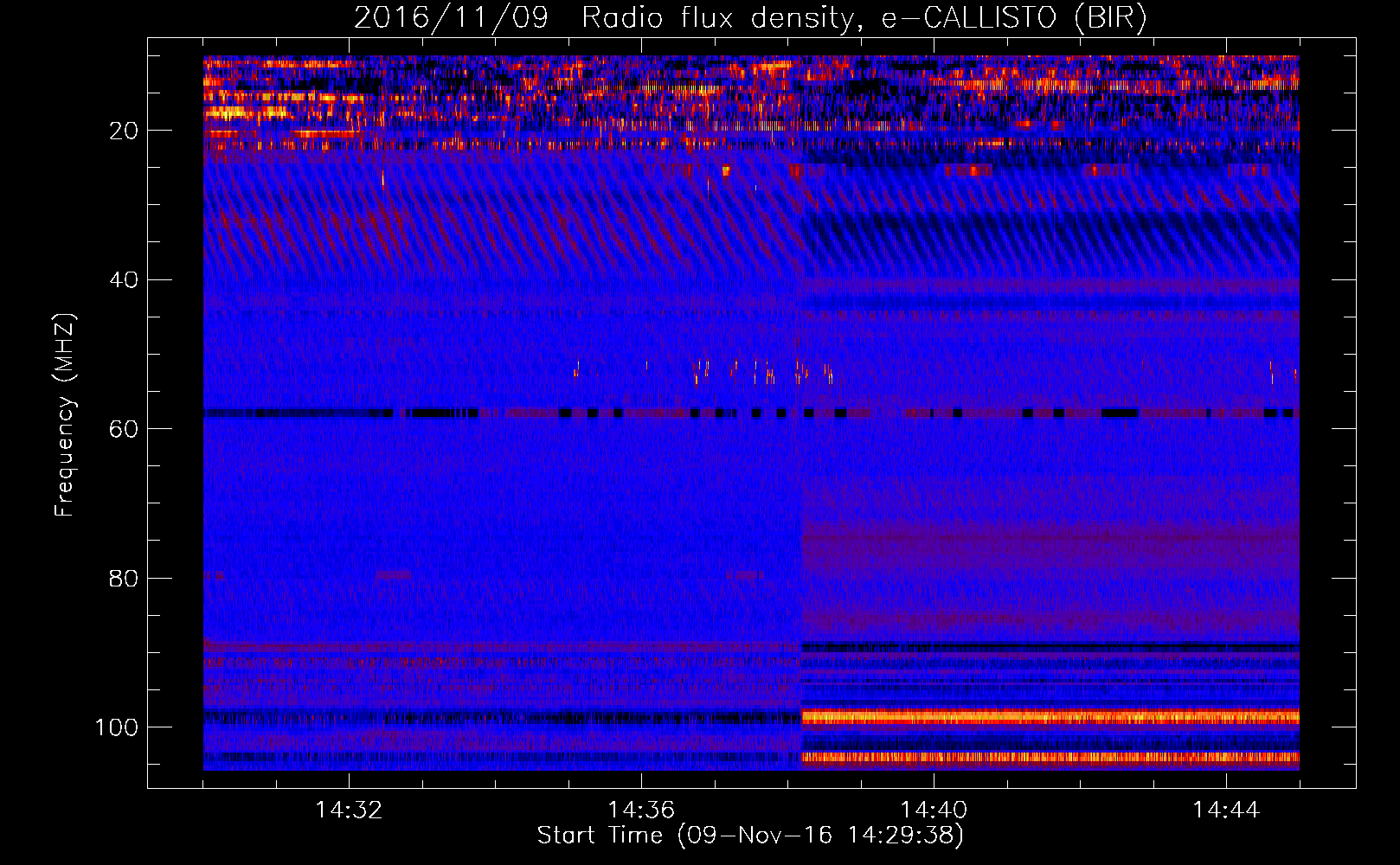Click the dark dashed line near 58 MHz

751,413
